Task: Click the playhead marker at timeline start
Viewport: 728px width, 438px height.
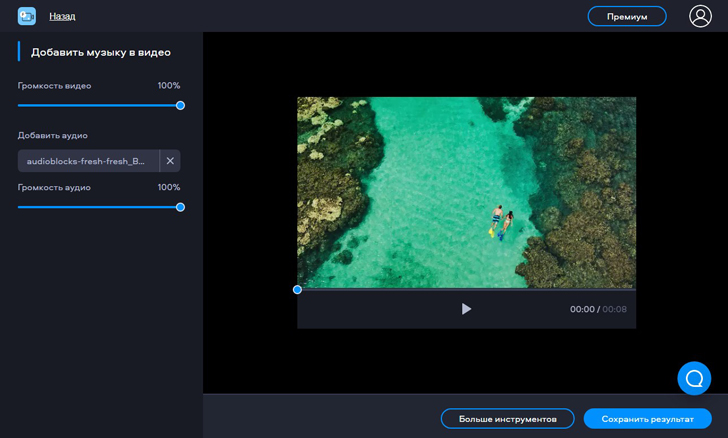Action: click(x=297, y=290)
